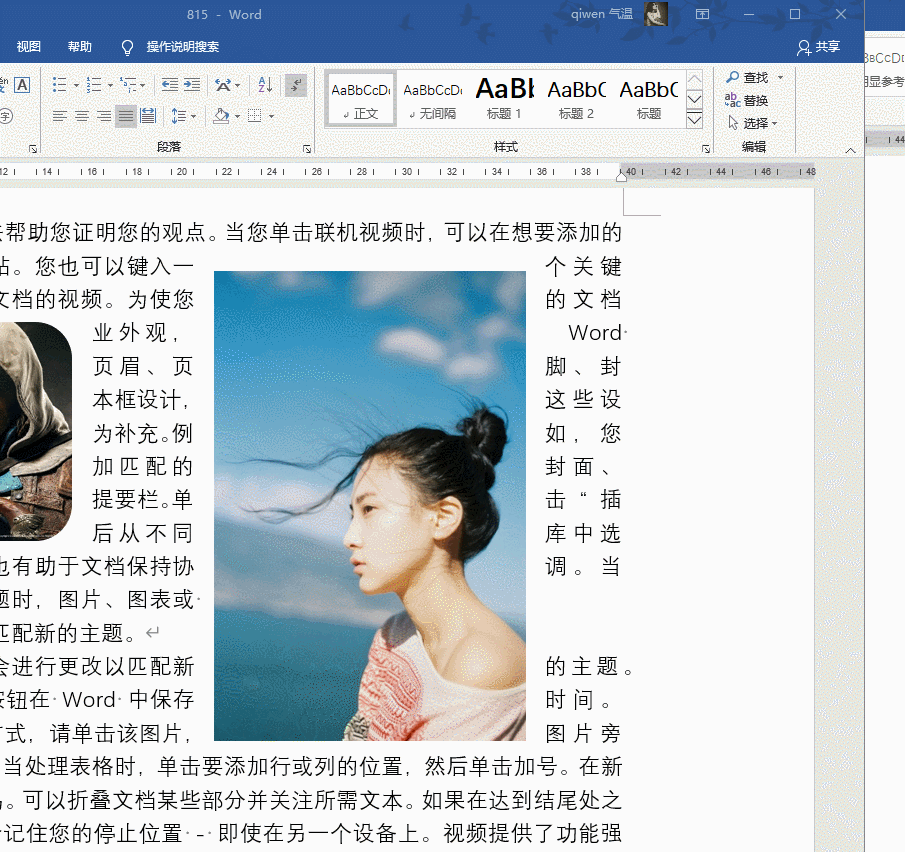The image size is (905, 852).
Task: Expand the borders dropdown arrow
Action: (x=271, y=116)
